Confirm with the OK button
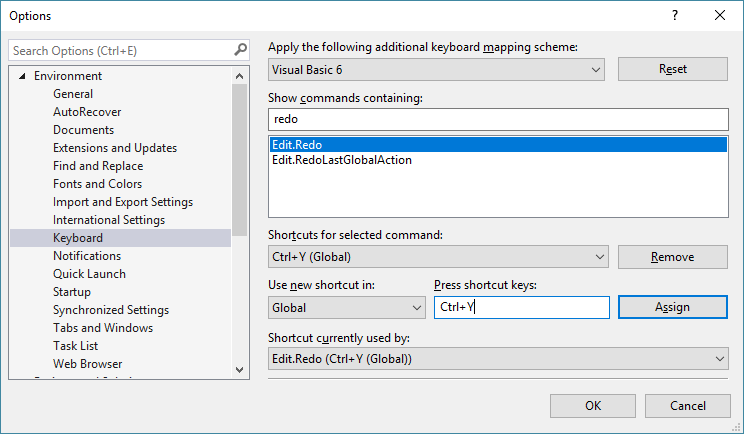The width and height of the screenshot is (744, 434). pos(593,406)
